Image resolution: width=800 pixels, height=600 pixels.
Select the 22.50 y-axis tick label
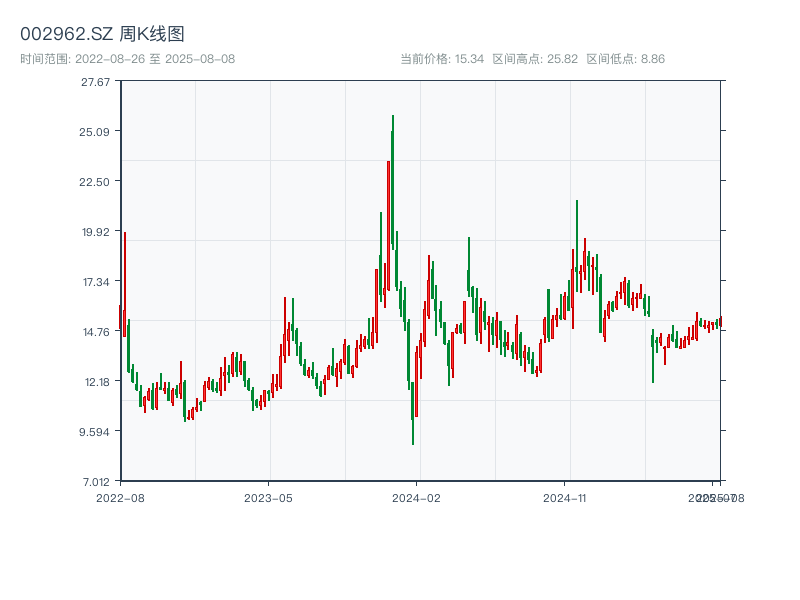[x=96, y=181]
